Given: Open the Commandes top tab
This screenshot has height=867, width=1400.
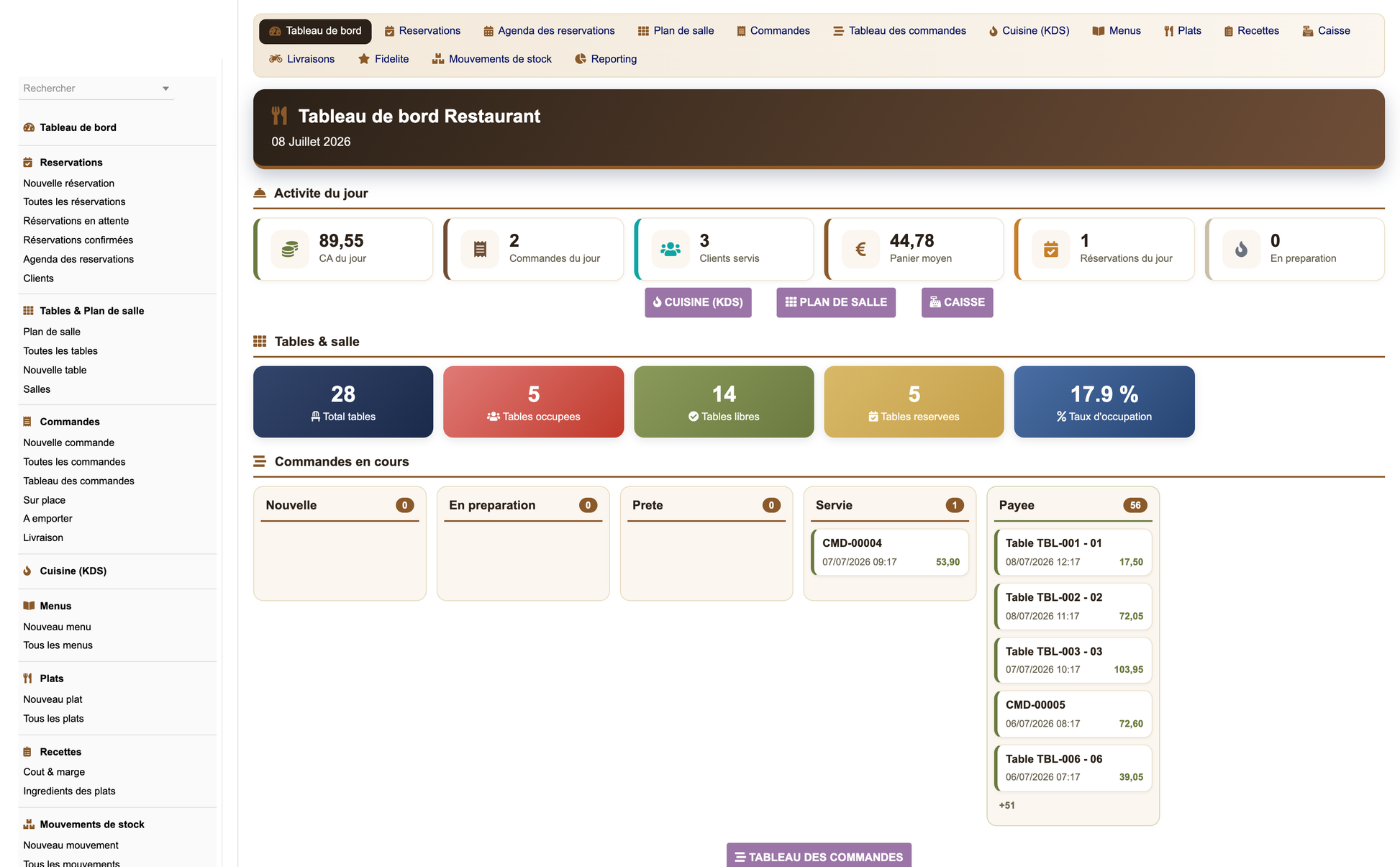Looking at the screenshot, I should (x=773, y=31).
